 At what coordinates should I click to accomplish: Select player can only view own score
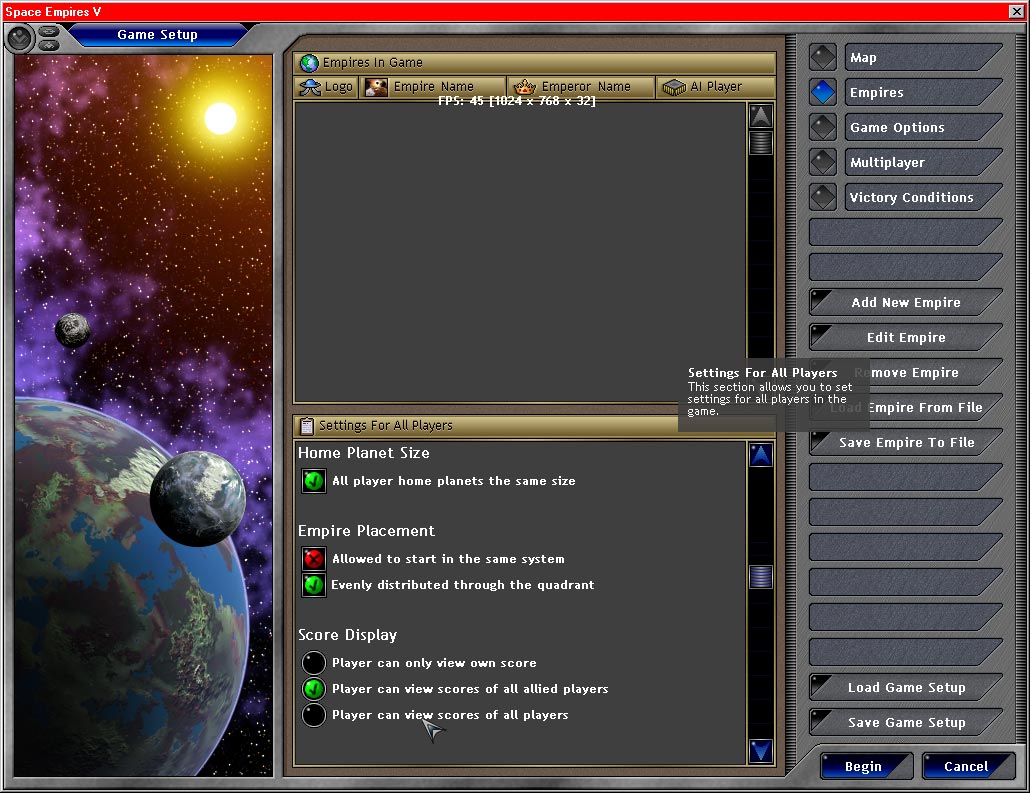tap(314, 663)
